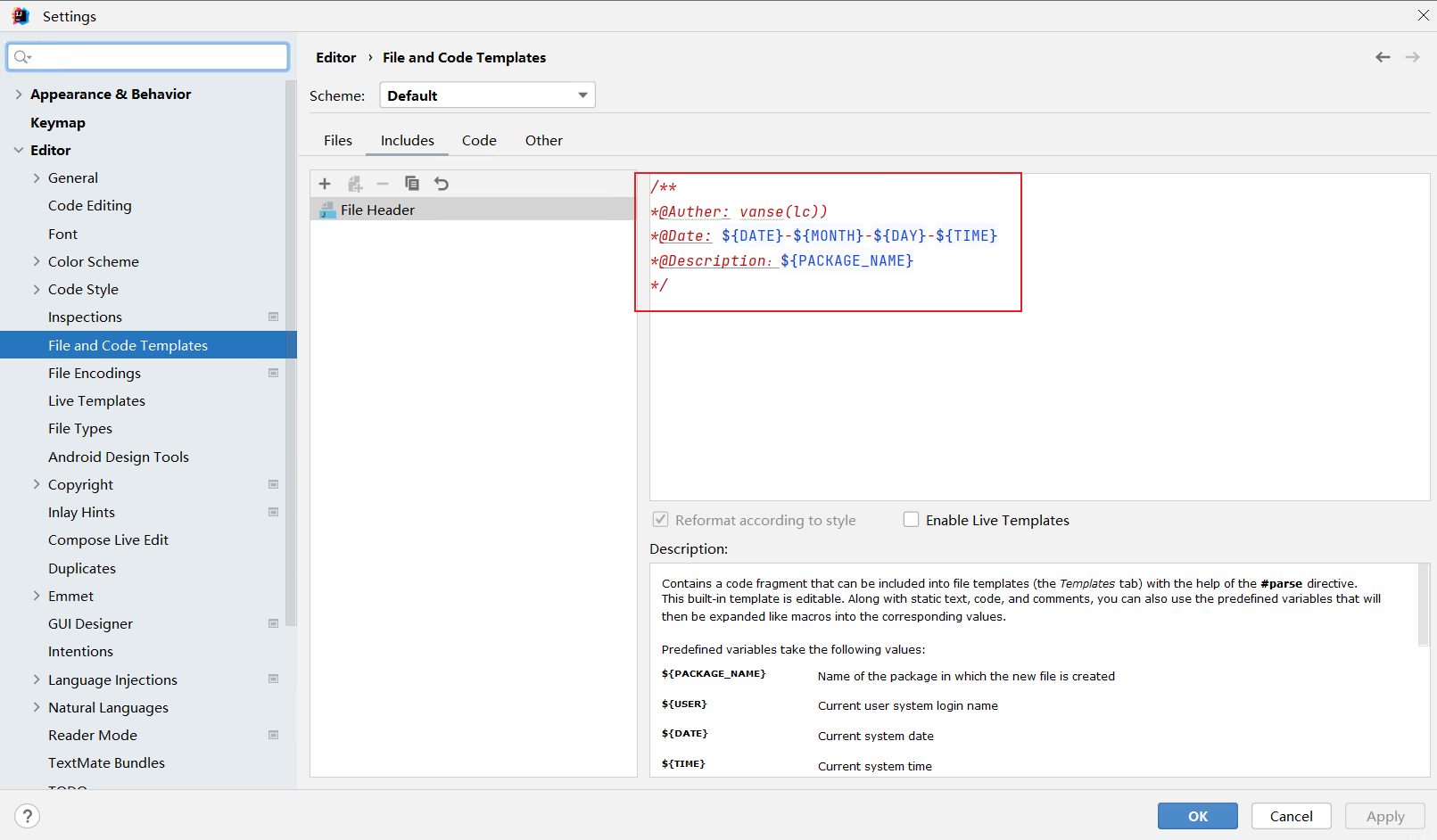Click the project-level icon beside File Encodings

tap(273, 373)
